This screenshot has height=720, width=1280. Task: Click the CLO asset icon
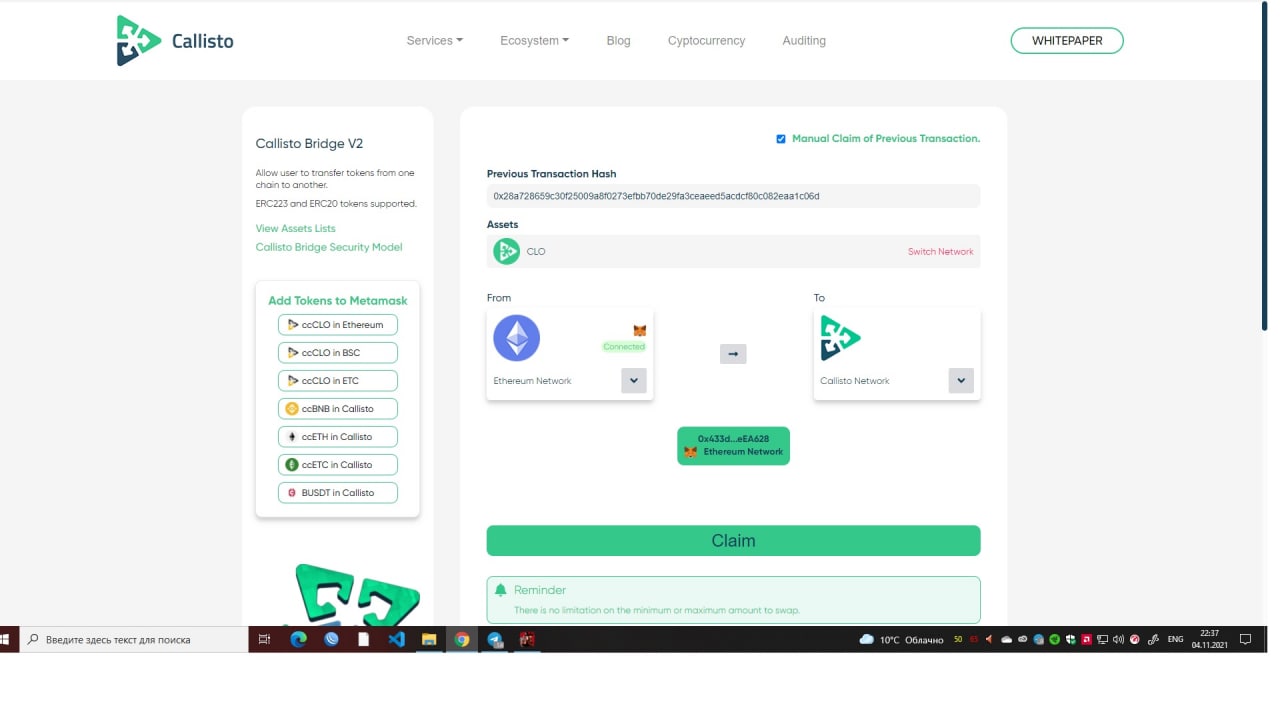507,251
